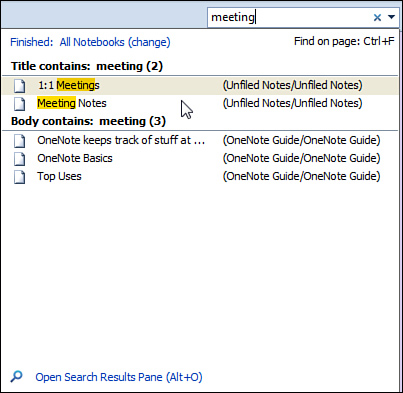Click the magnifier icon near Open Search Results
Screen dimensions: 403x393
point(16,377)
